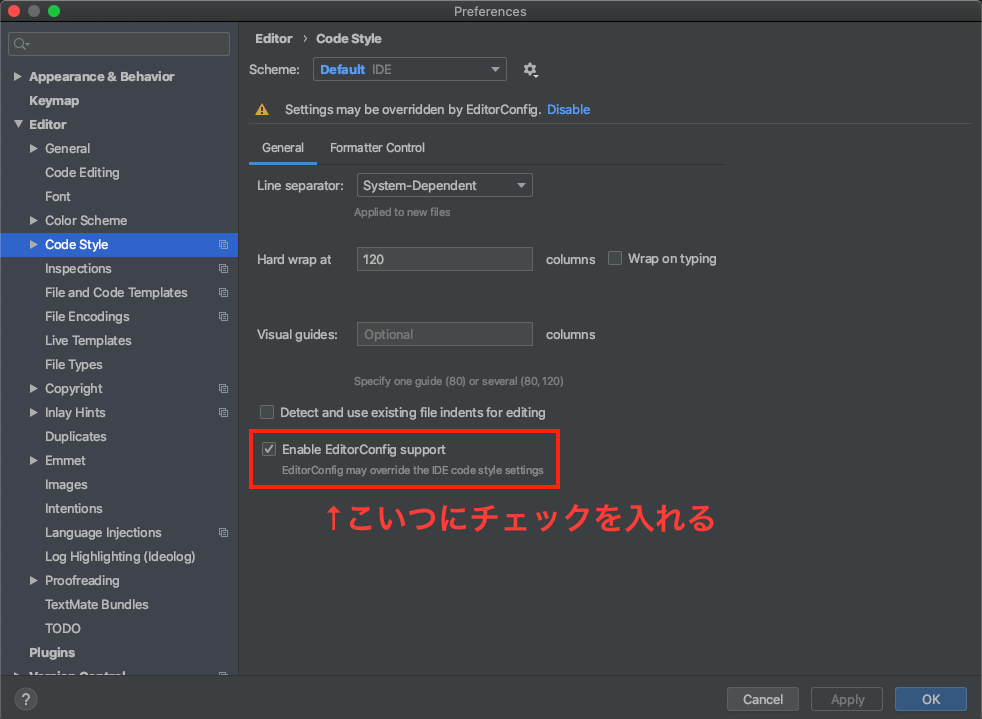Viewport: 982px width, 719px height.
Task: Expand the Appearance & Behavior section
Action: tap(17, 76)
